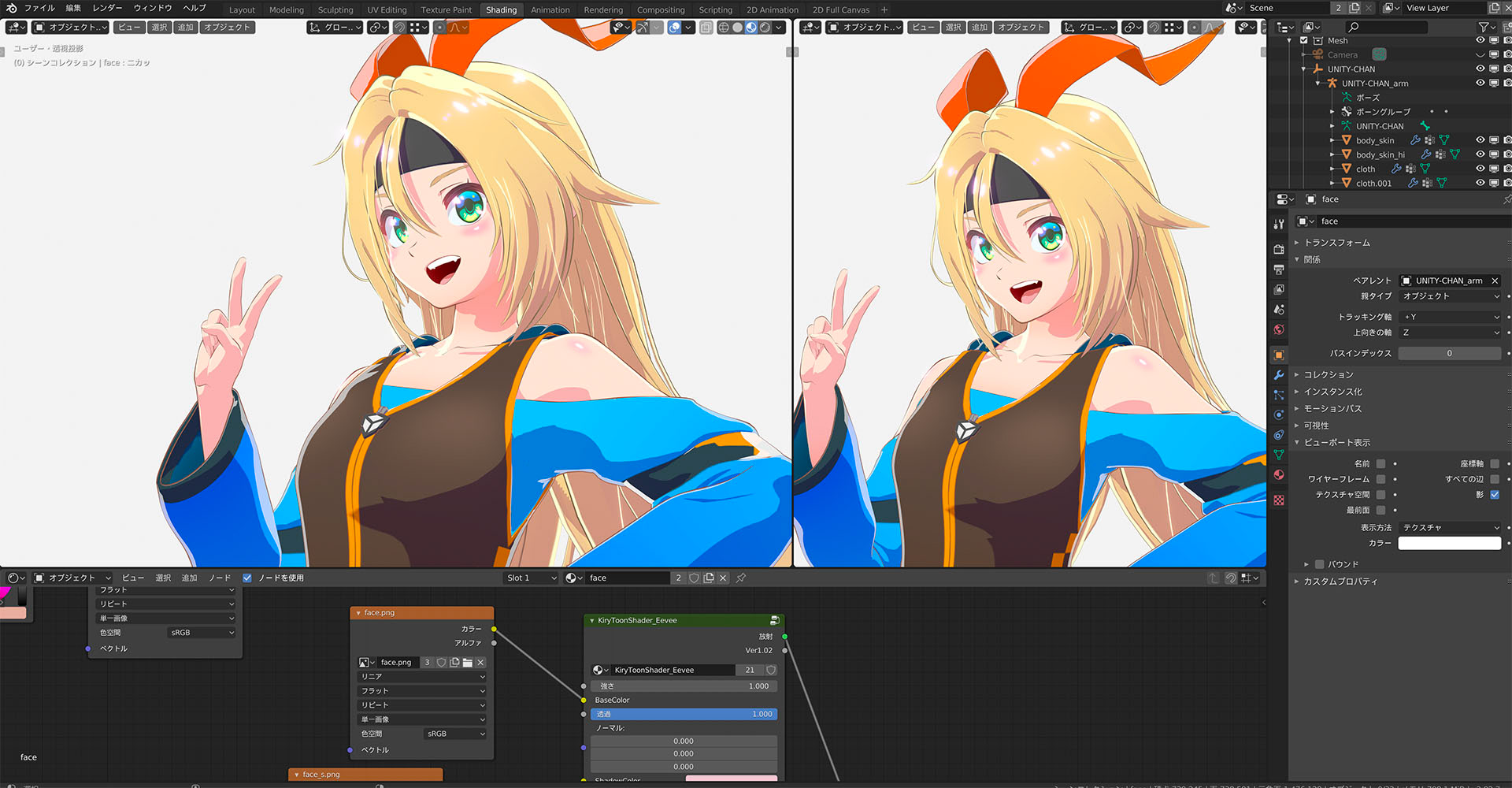The width and height of the screenshot is (1512, 788).
Task: Switch to the Compositing workspace tab
Action: (661, 9)
